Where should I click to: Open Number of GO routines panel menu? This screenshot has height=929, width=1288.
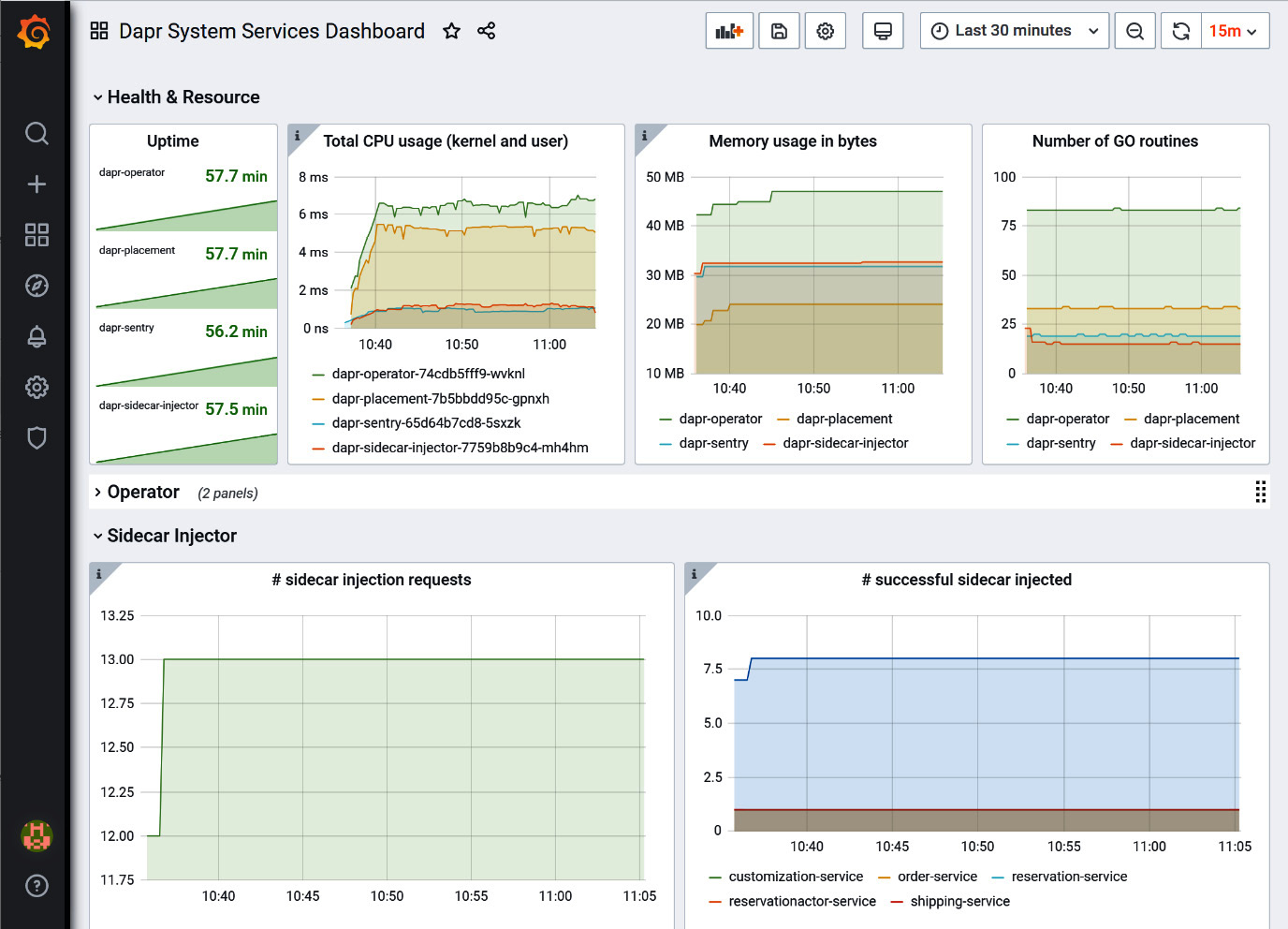tap(1115, 141)
